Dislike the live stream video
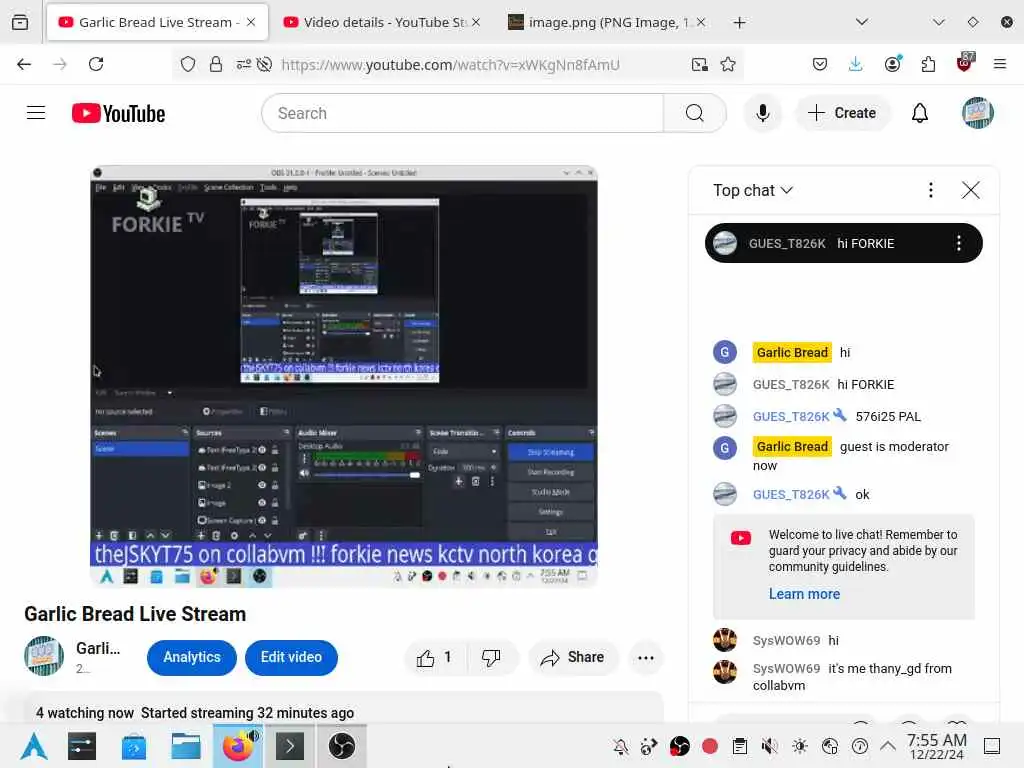Viewport: 1024px width, 768px height. click(x=491, y=658)
